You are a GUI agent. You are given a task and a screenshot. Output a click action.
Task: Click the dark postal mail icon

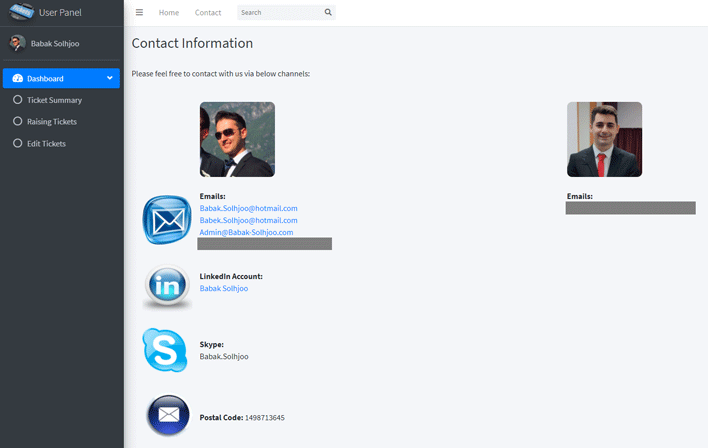pyautogui.click(x=167, y=415)
